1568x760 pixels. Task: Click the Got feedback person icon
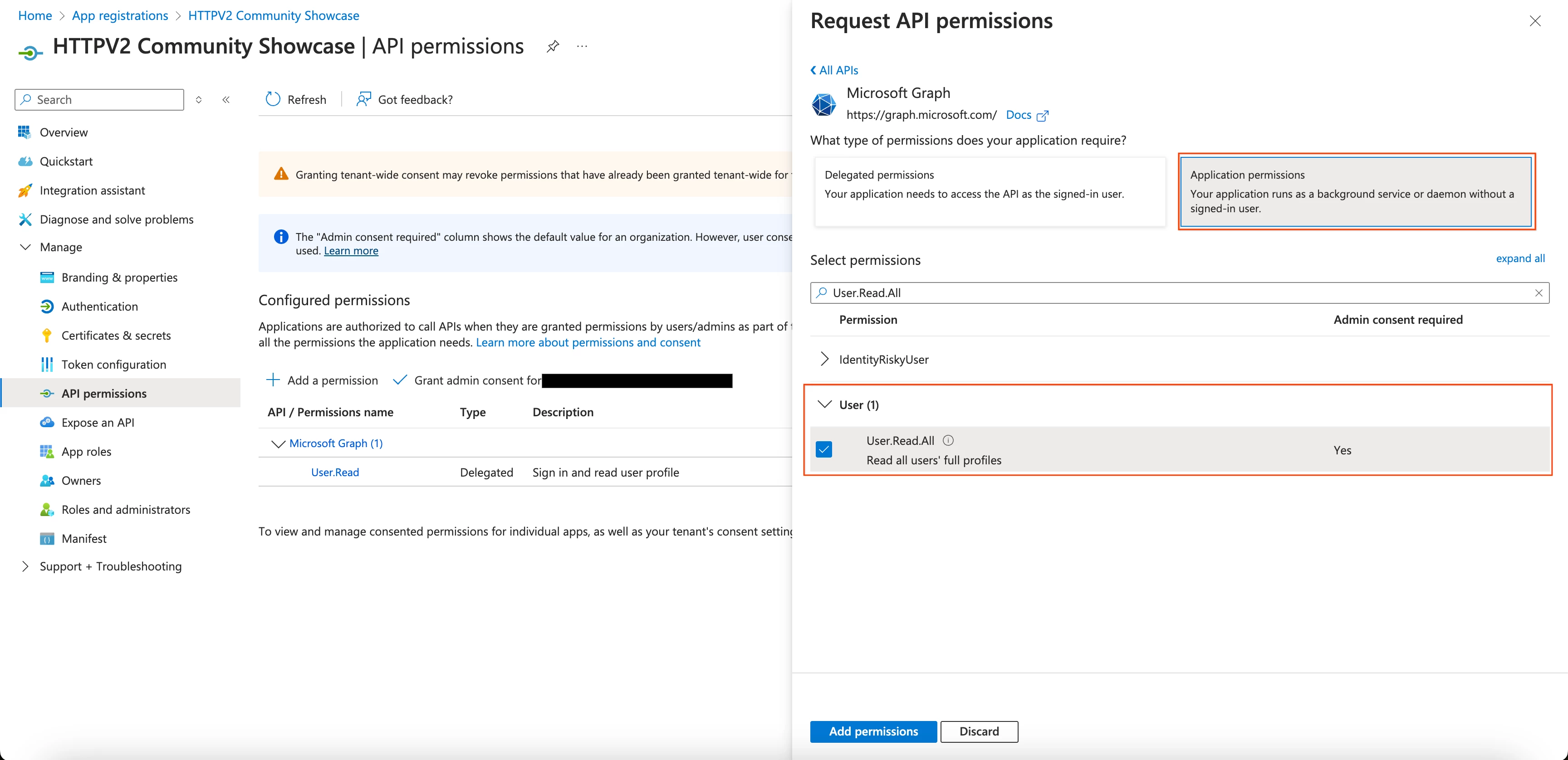pos(364,99)
